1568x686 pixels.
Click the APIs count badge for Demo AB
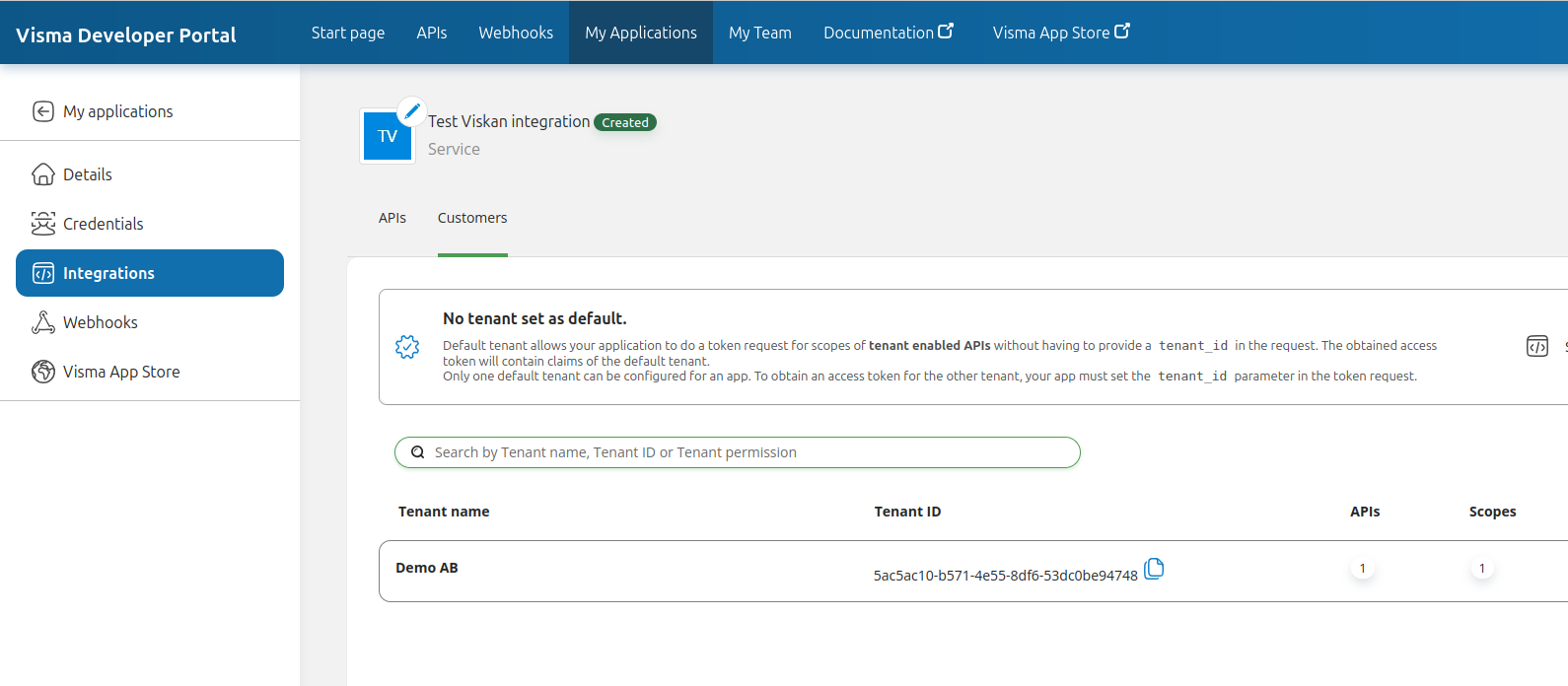[1363, 569]
